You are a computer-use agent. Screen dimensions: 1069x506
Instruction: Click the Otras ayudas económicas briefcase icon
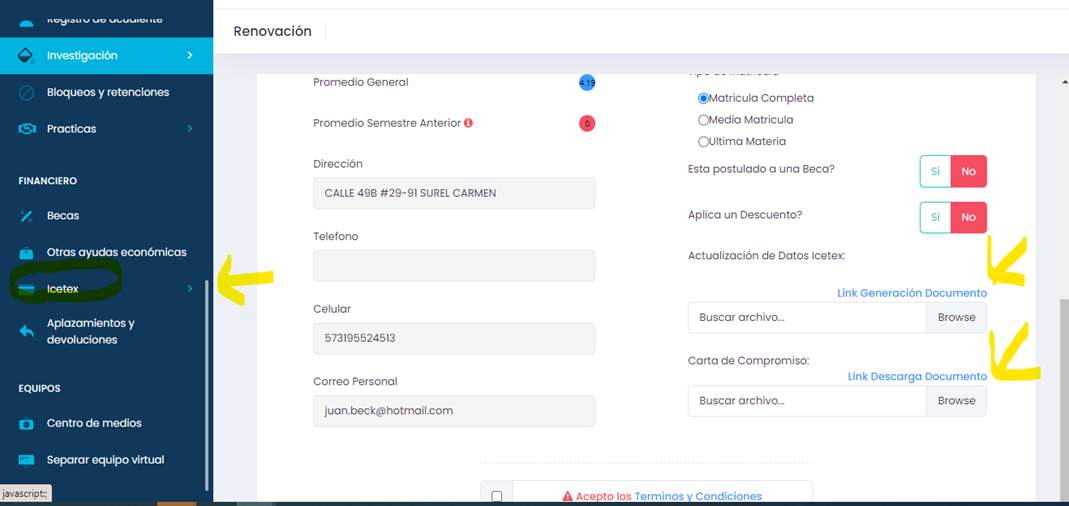coord(27,253)
